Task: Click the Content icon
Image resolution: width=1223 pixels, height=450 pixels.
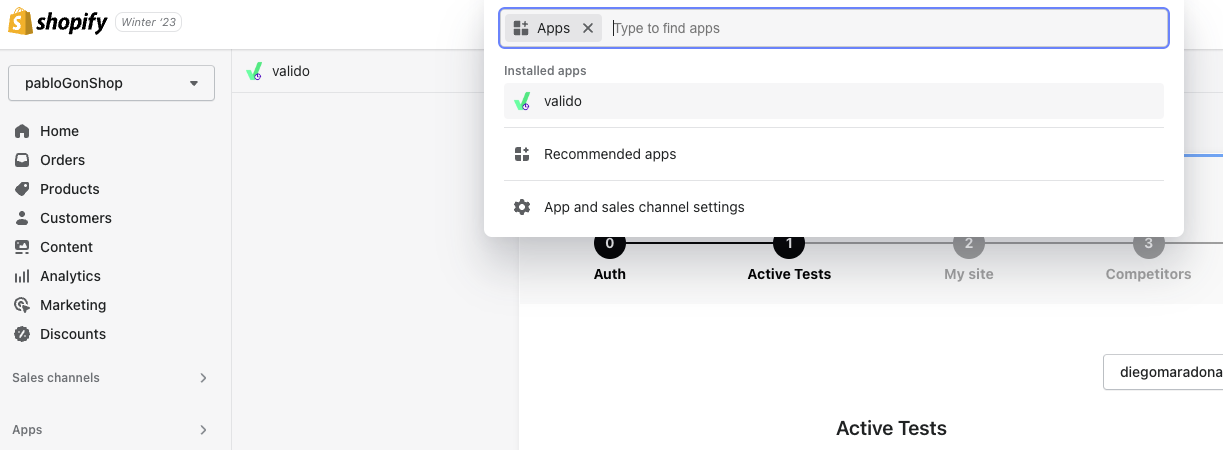Action: click(22, 247)
